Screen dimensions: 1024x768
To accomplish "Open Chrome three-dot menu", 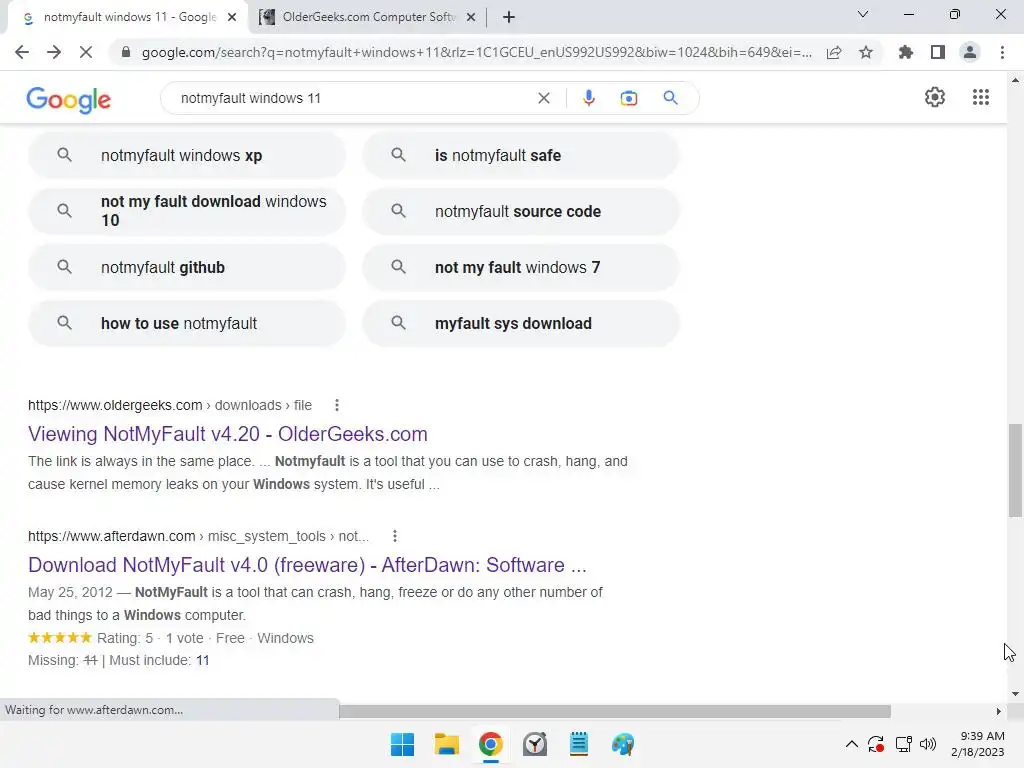I will (1002, 52).
